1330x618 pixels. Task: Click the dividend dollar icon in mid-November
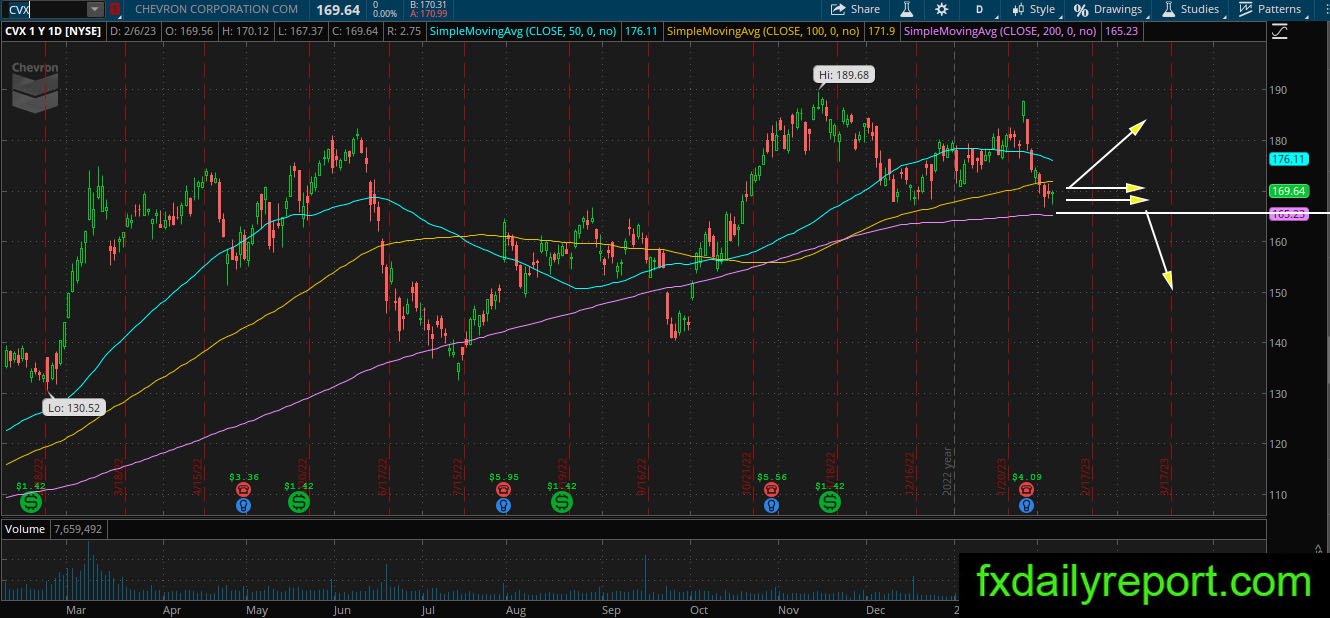(830, 502)
